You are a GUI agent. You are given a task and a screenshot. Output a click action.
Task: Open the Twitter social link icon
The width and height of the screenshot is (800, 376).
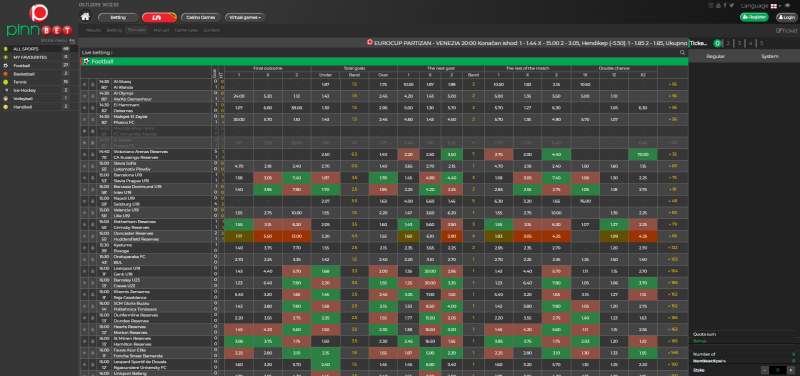tap(732, 5)
